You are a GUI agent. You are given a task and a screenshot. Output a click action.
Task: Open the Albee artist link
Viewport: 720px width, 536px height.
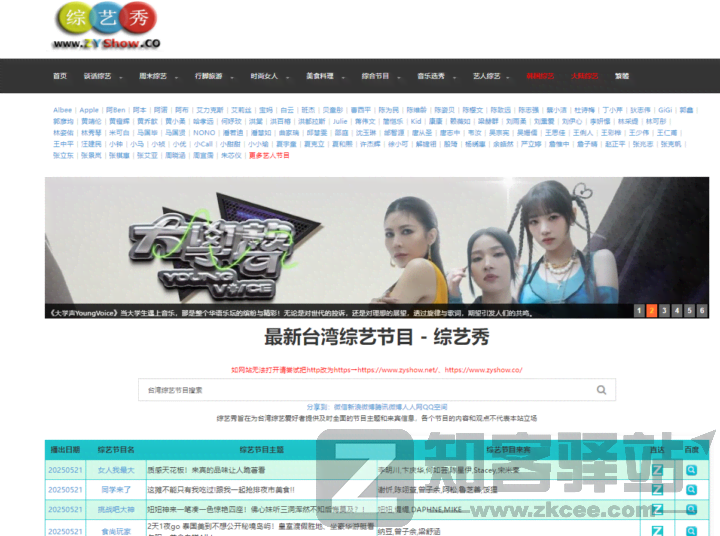[x=62, y=110]
